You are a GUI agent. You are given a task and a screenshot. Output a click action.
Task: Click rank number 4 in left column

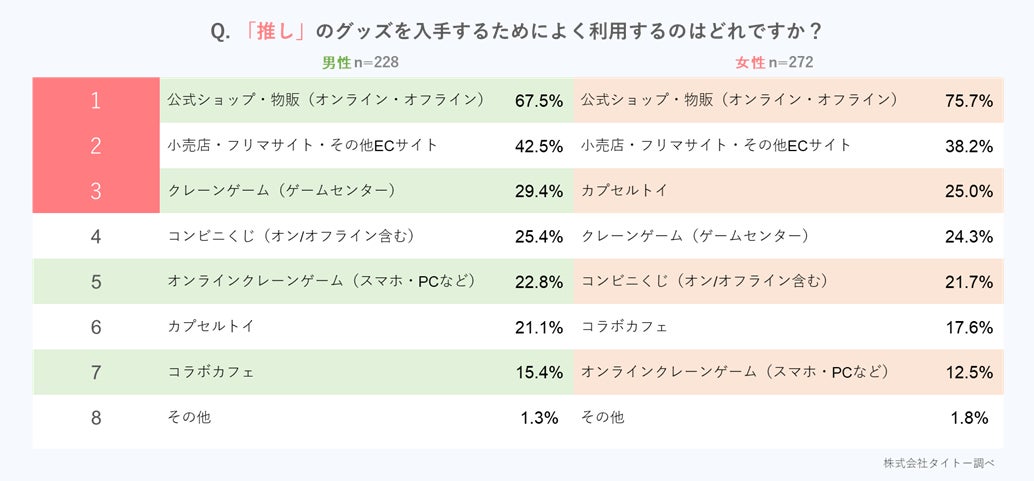click(x=96, y=237)
